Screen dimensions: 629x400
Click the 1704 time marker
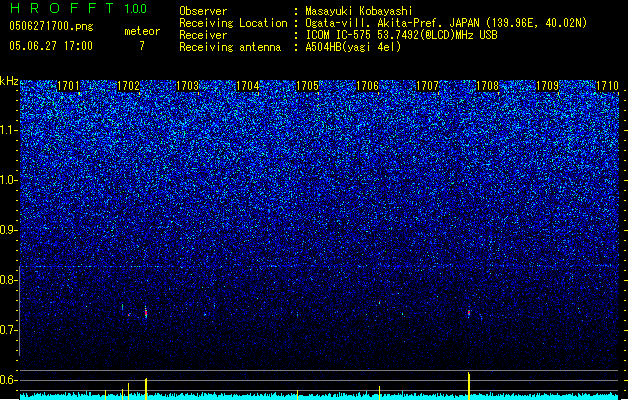pyautogui.click(x=248, y=86)
